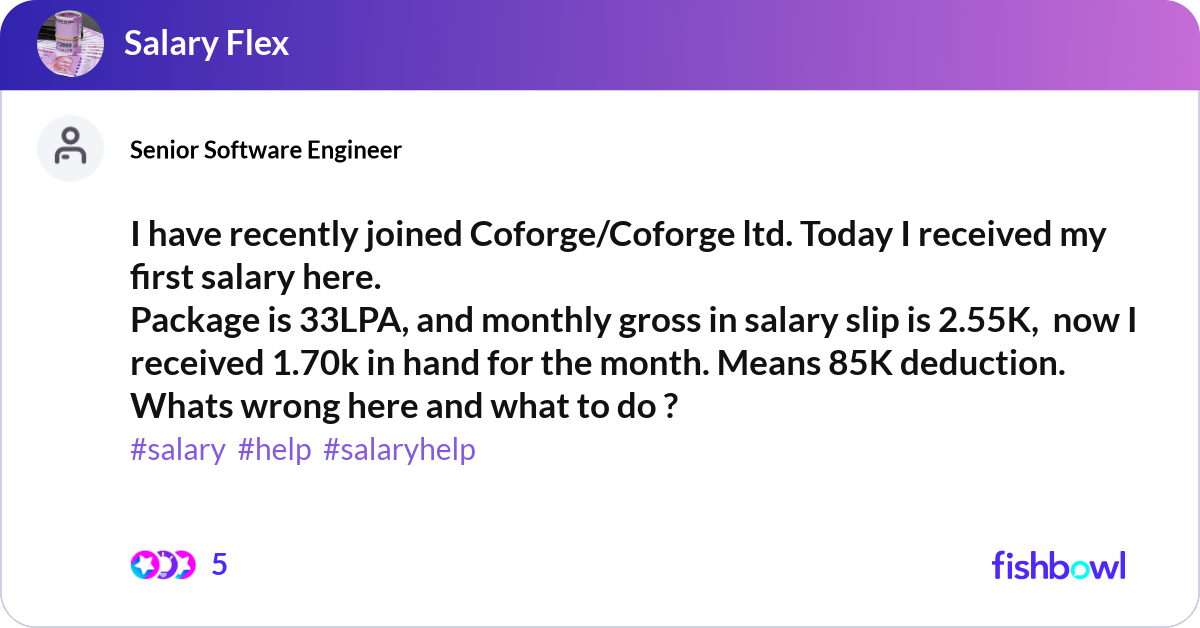
Task: Click the rightmost star reaction icon
Action: pos(183,565)
